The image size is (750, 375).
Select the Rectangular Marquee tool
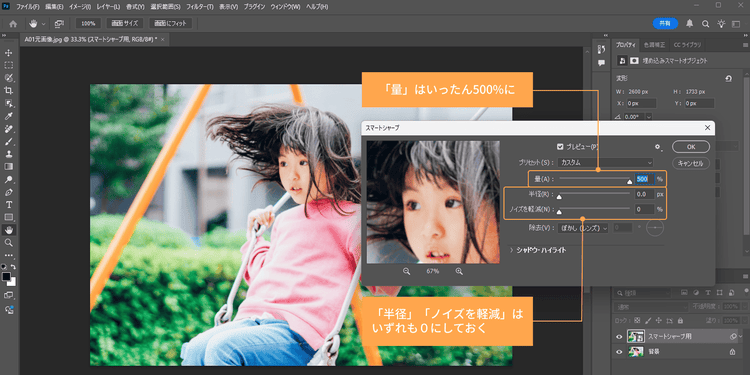[9, 65]
